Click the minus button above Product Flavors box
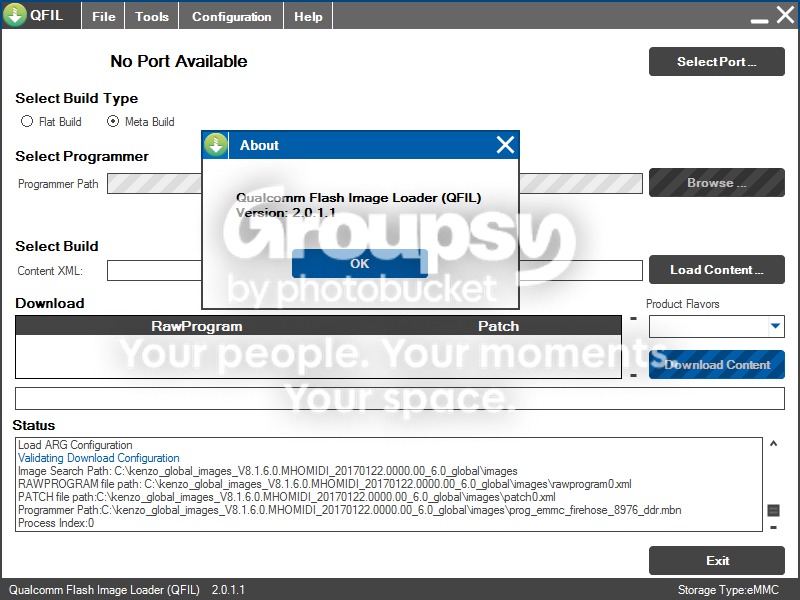Image resolution: width=800 pixels, height=600 pixels. point(633,318)
